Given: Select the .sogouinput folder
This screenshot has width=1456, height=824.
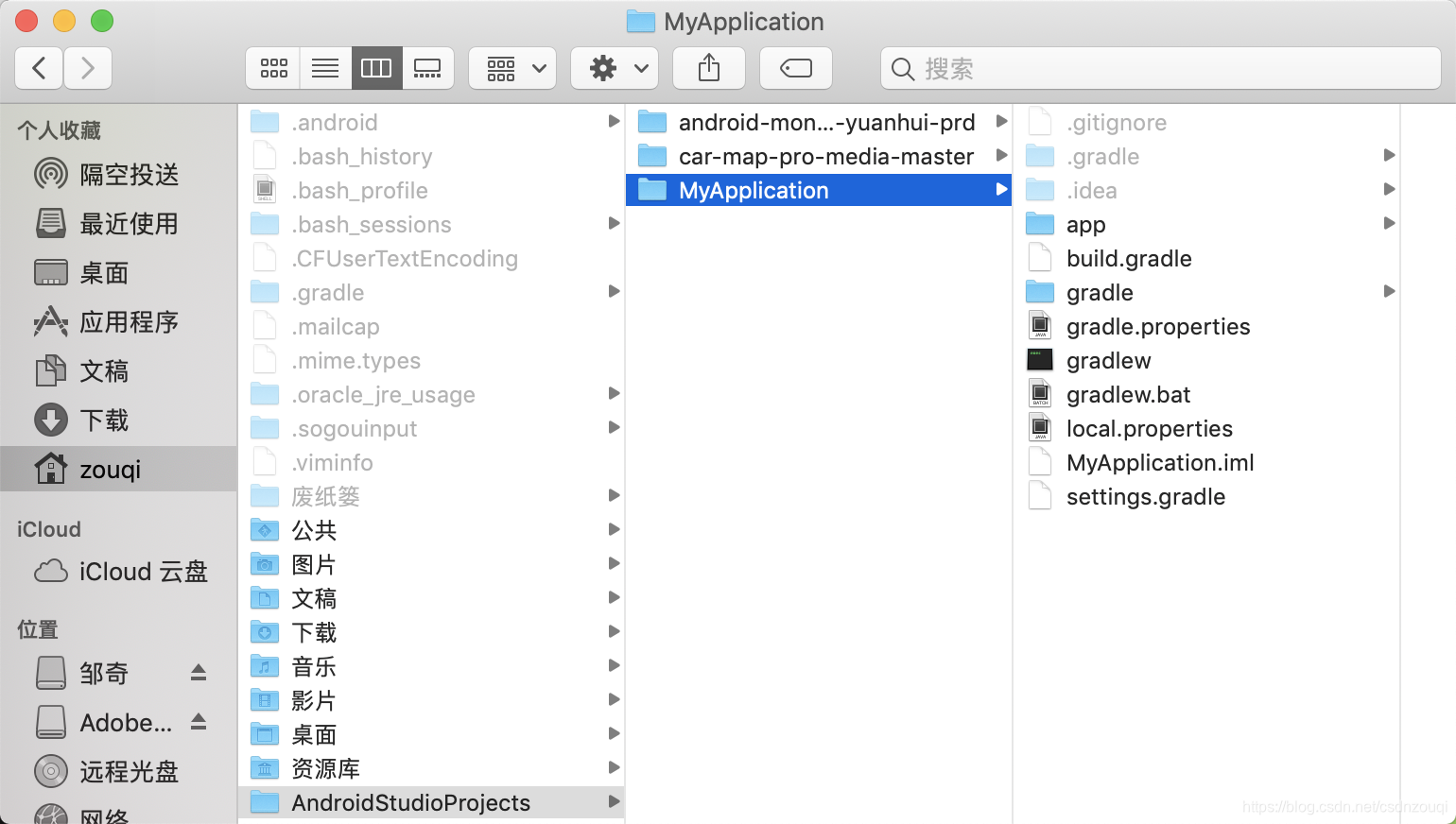Looking at the screenshot, I should point(431,428).
